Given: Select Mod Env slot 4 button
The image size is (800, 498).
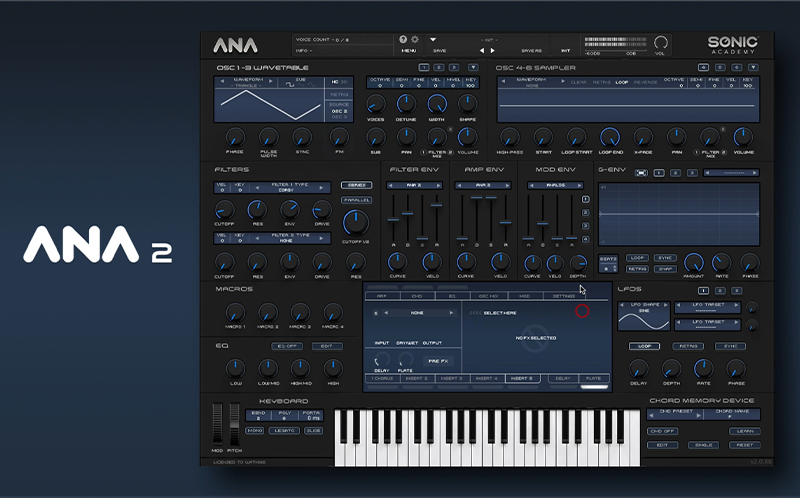Looking at the screenshot, I should 586,239.
